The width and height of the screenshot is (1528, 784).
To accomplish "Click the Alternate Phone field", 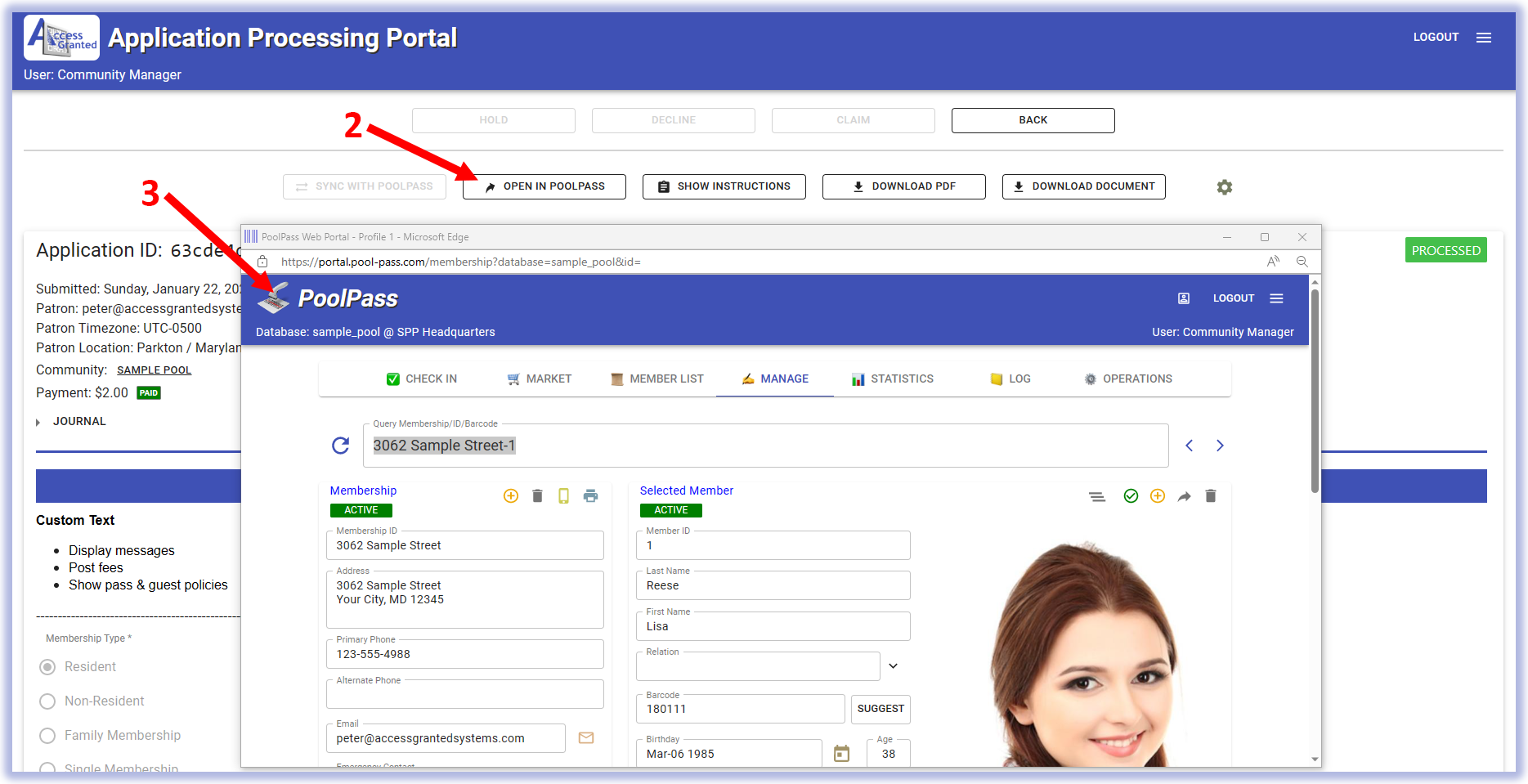I will coord(464,694).
